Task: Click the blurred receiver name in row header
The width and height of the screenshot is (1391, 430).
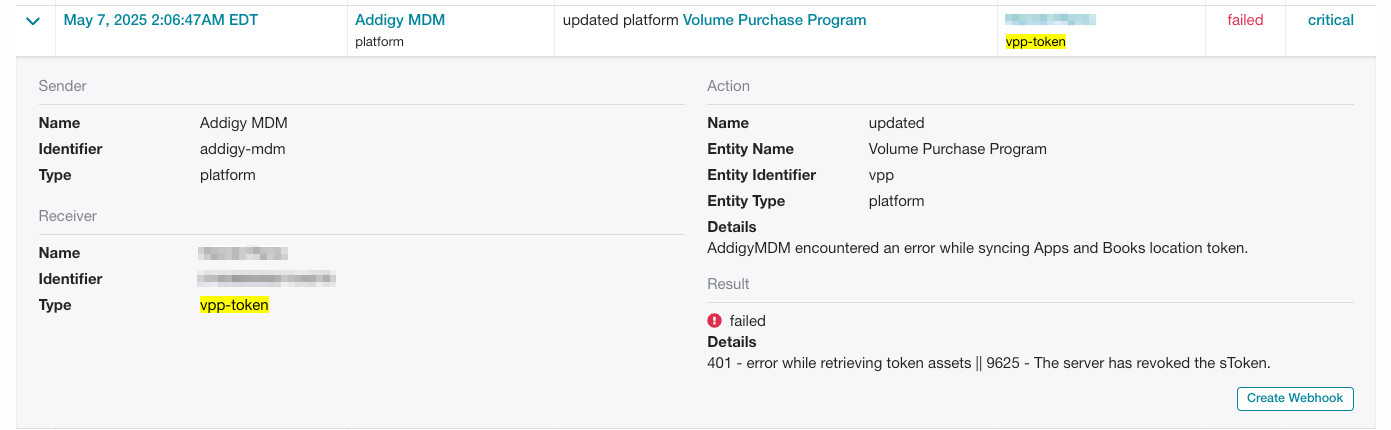Action: coord(1050,19)
